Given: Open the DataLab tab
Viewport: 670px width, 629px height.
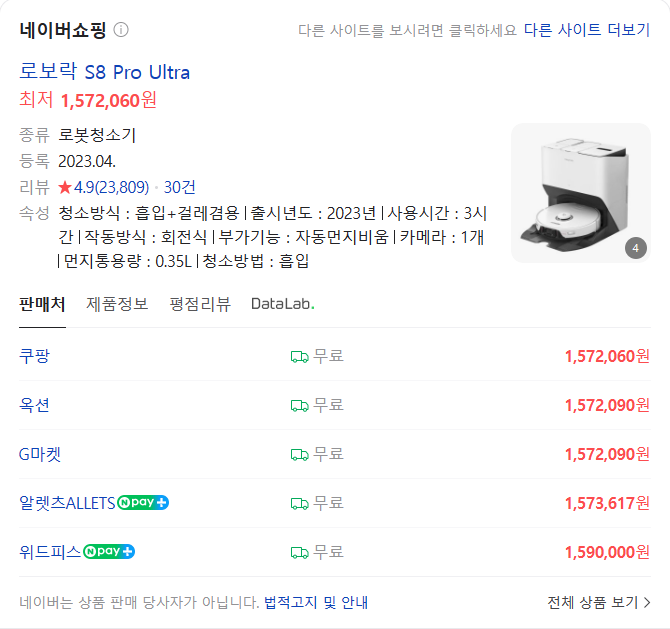Looking at the screenshot, I should pyautogui.click(x=282, y=304).
